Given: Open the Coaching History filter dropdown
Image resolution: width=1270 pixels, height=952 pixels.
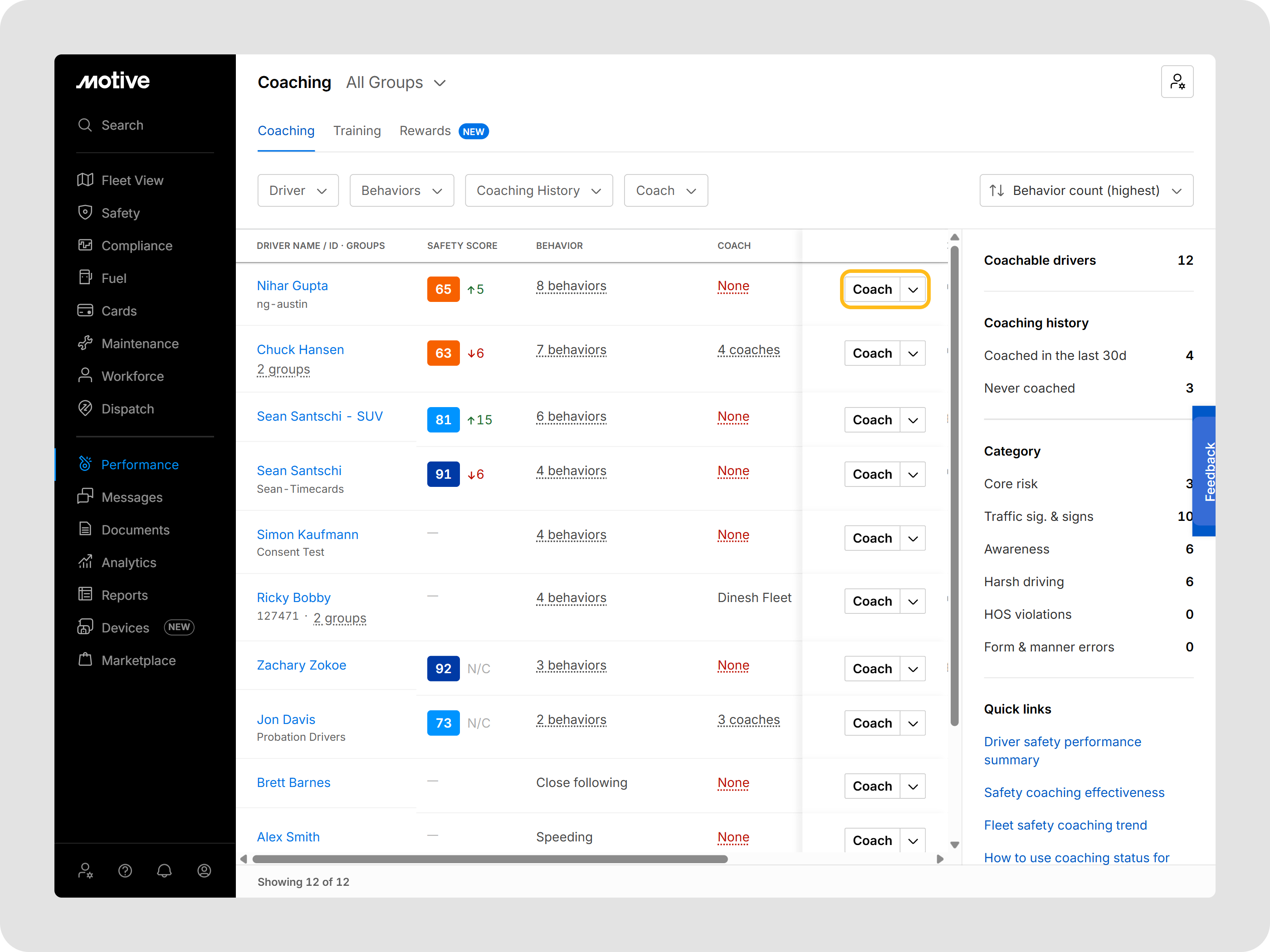Looking at the screenshot, I should coord(538,190).
